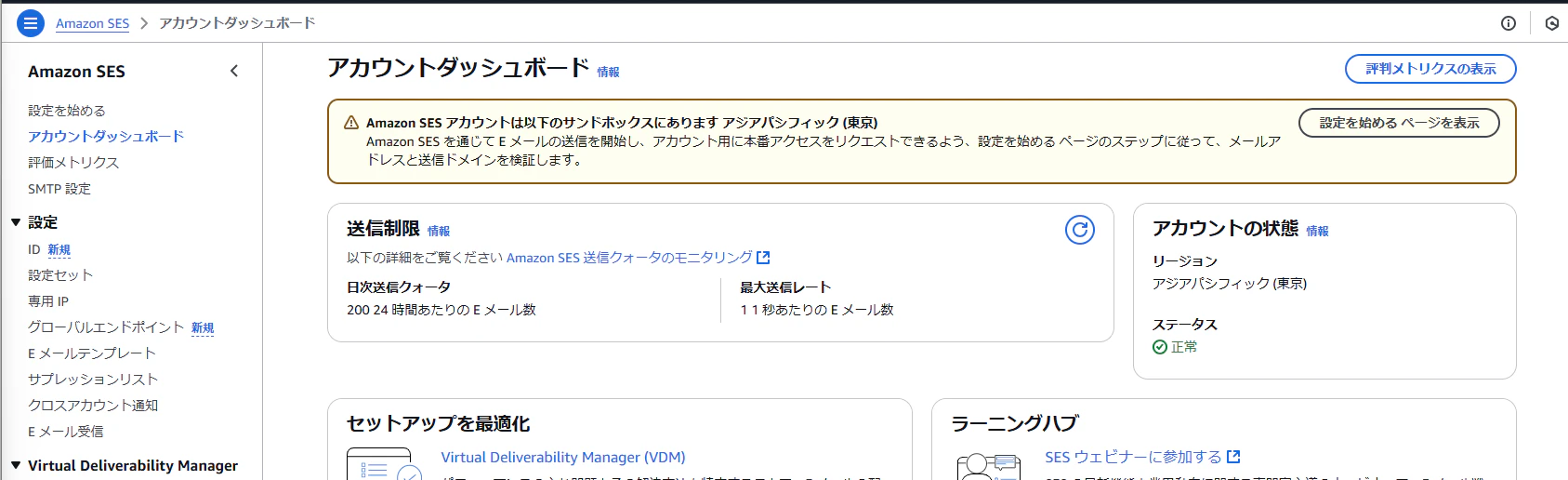This screenshot has width=1568, height=480.
Task: Click the アカウントダッシュボード breadcrumb text
Action: [x=237, y=23]
